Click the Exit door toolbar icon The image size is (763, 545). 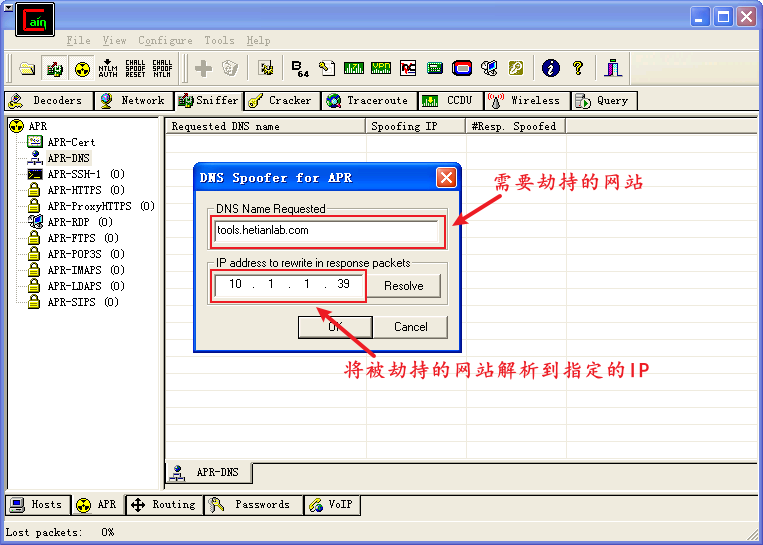click(613, 68)
